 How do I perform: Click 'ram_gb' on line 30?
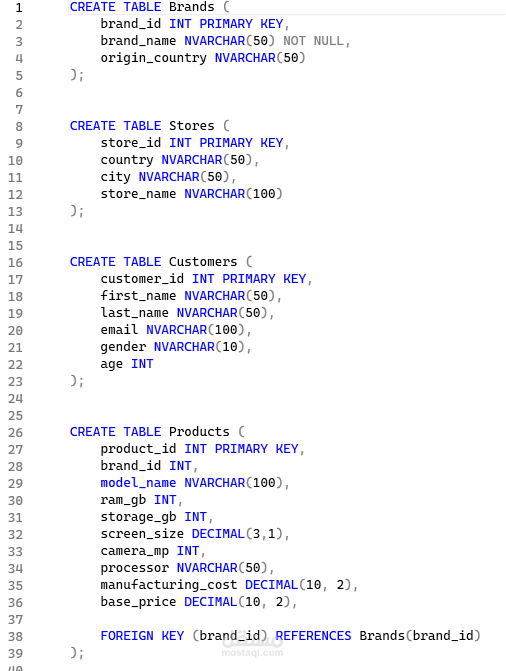point(123,500)
